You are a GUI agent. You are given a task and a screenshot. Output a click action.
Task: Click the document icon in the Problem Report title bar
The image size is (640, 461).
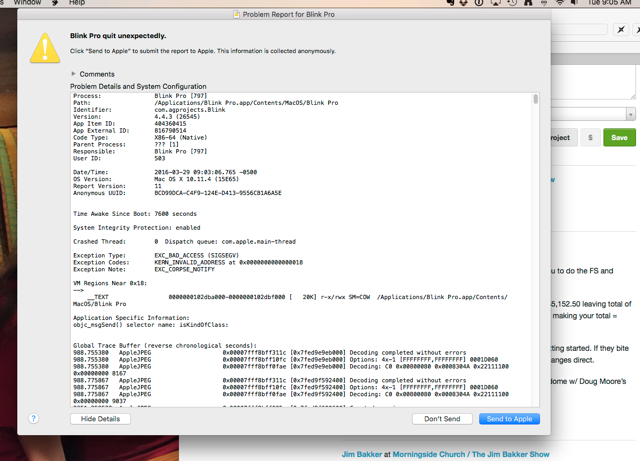tap(236, 14)
